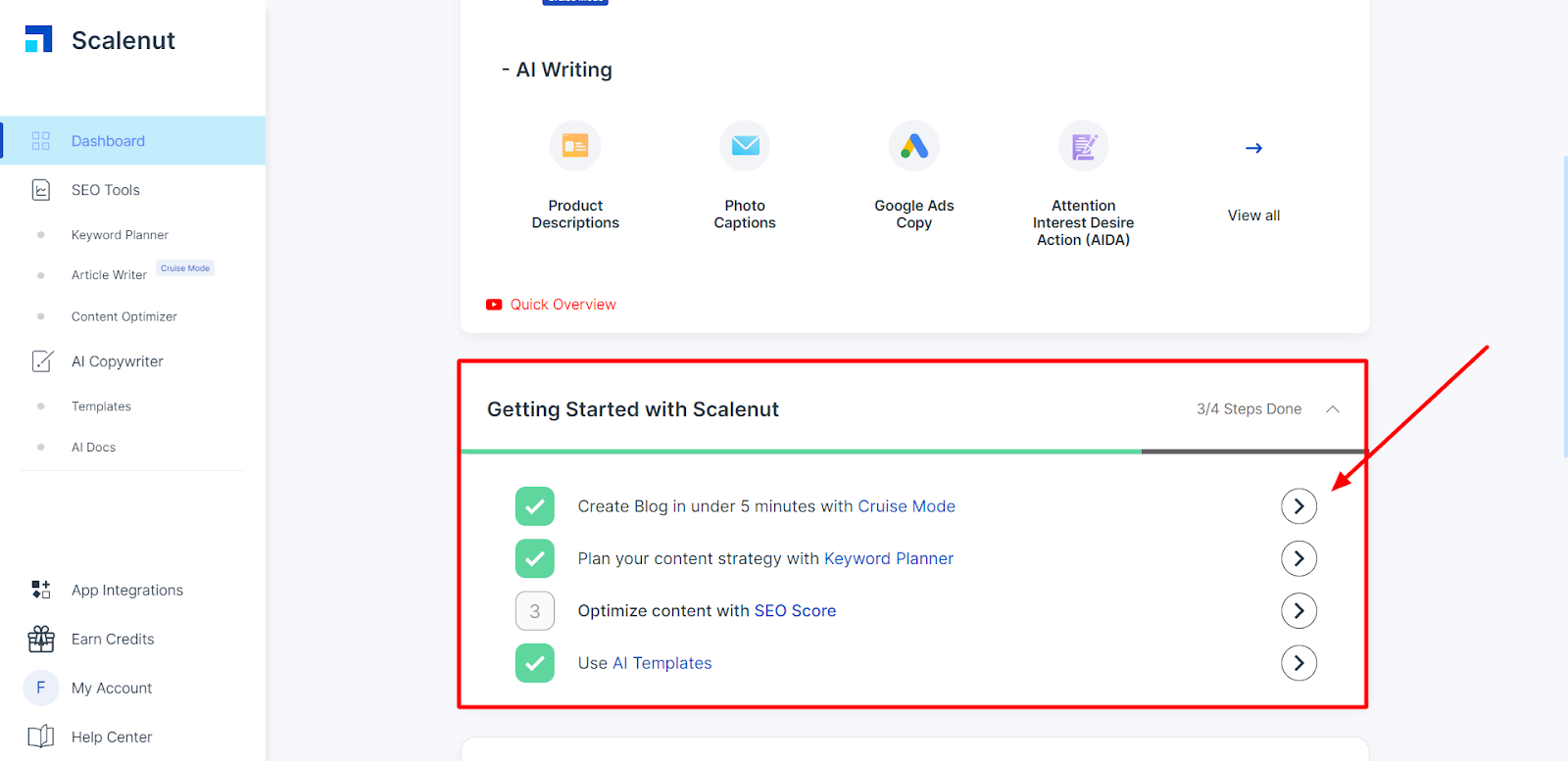The width and height of the screenshot is (1568, 761).
Task: Click the green check for AI Templates step
Action: point(535,663)
